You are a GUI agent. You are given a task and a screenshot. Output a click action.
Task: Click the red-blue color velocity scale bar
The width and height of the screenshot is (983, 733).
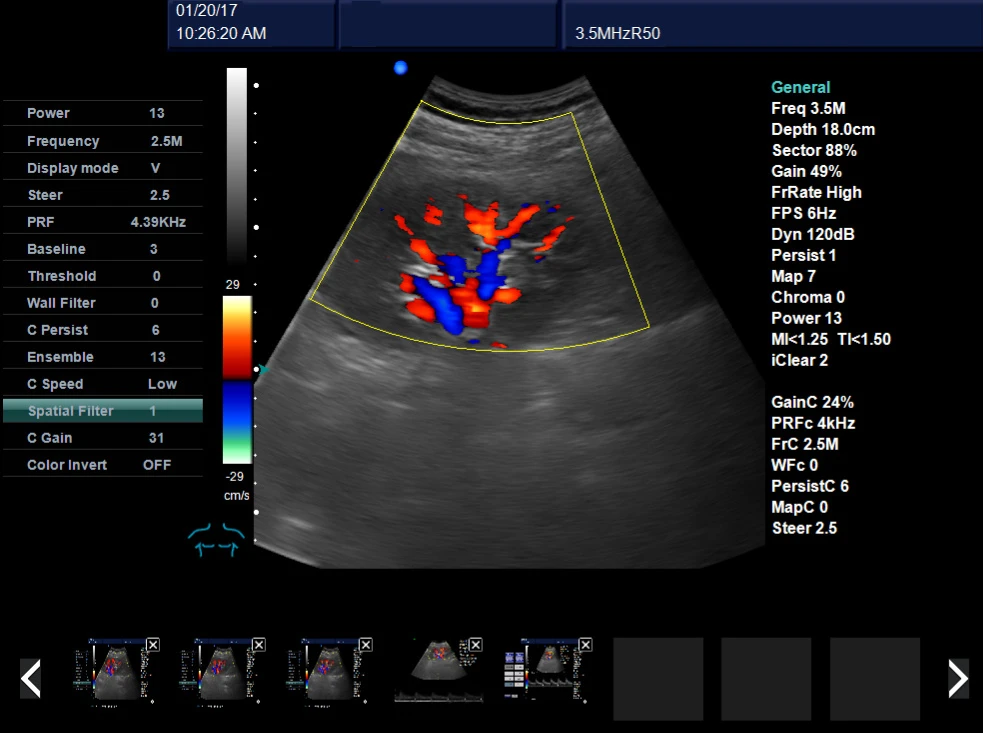pos(237,380)
